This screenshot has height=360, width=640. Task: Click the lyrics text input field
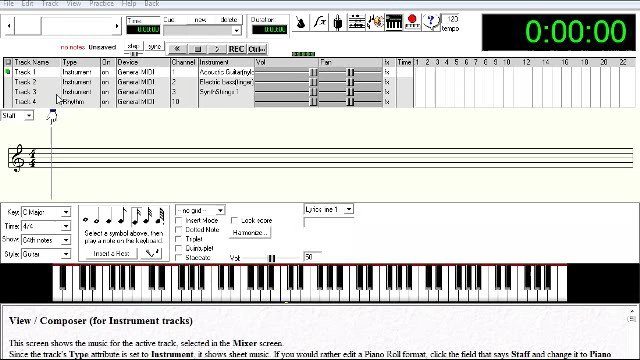[x=329, y=222]
